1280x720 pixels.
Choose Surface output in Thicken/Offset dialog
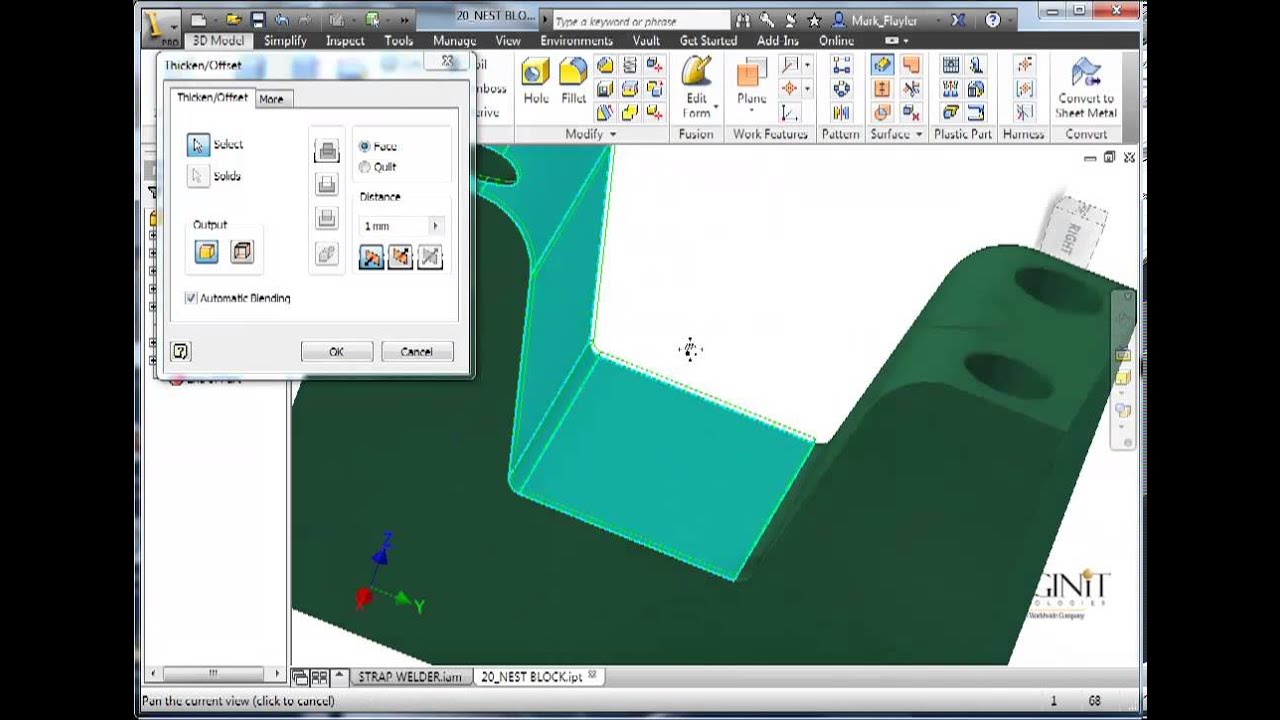tap(242, 252)
